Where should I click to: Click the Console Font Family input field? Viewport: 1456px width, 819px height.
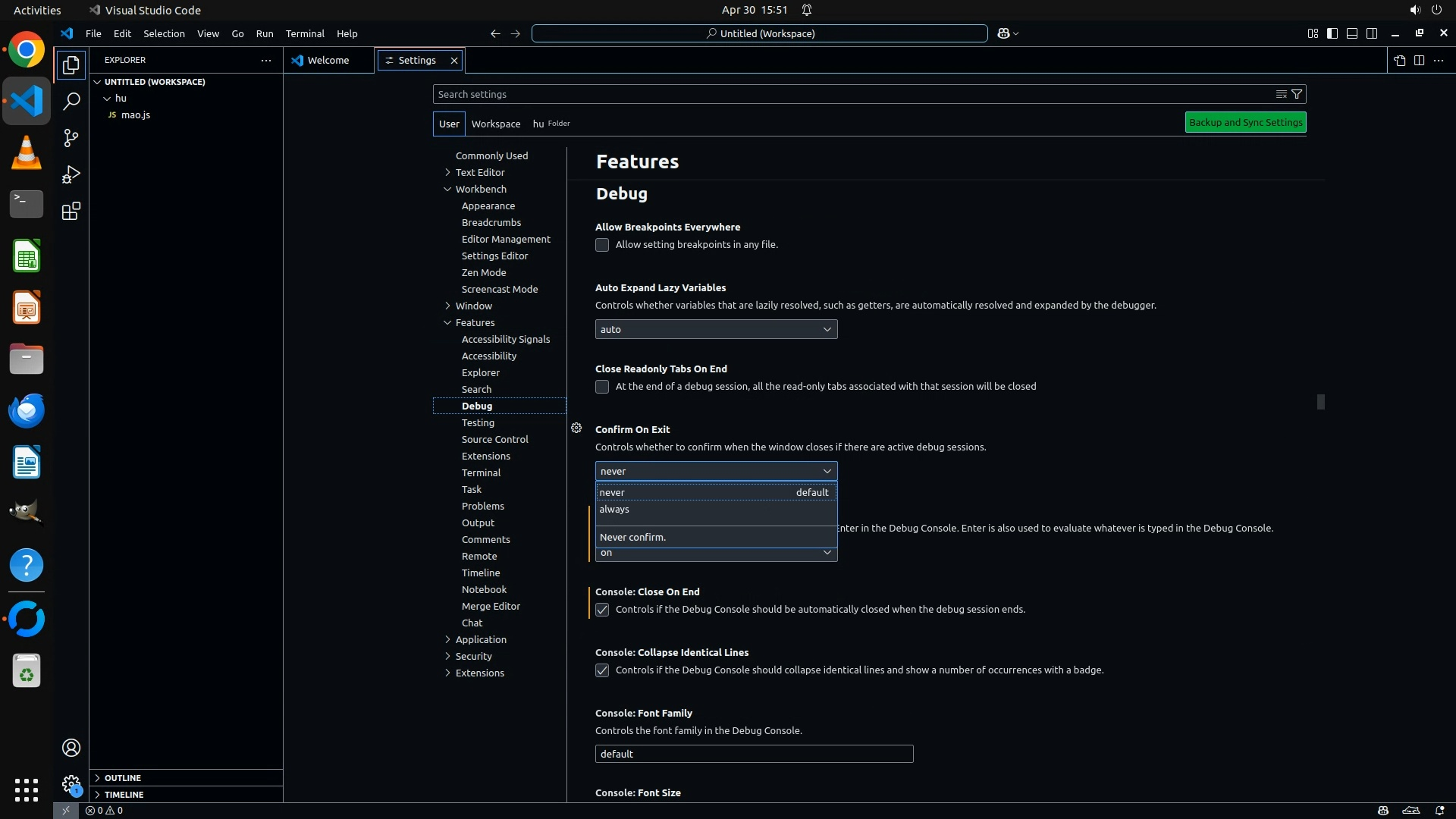click(754, 754)
